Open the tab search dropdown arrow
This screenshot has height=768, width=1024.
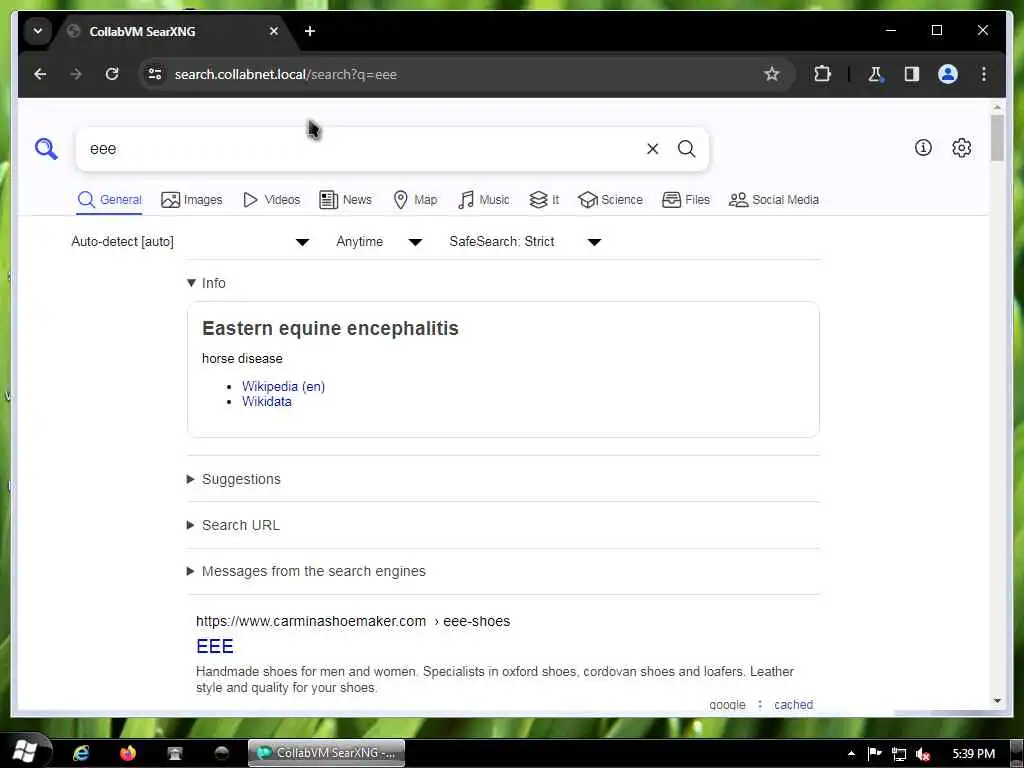(x=38, y=31)
